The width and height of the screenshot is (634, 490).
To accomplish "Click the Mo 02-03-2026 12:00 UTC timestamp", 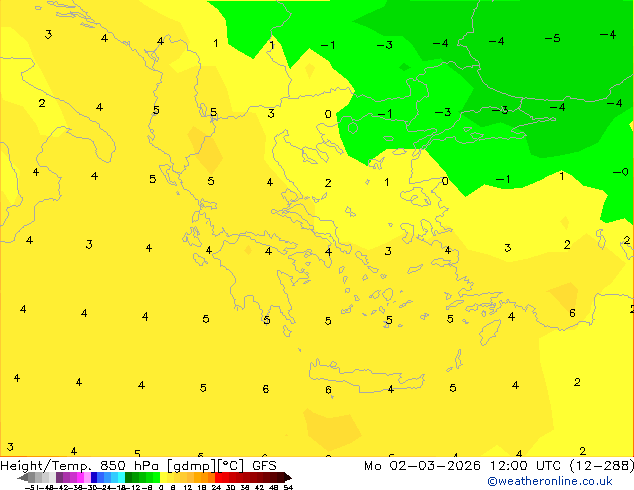I will point(465,466).
